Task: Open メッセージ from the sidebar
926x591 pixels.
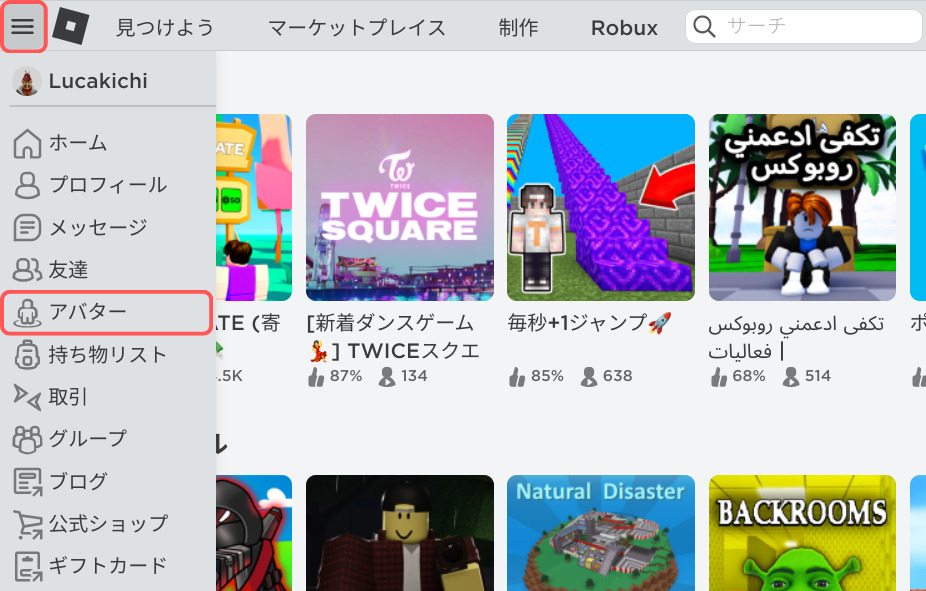Action: [98, 227]
